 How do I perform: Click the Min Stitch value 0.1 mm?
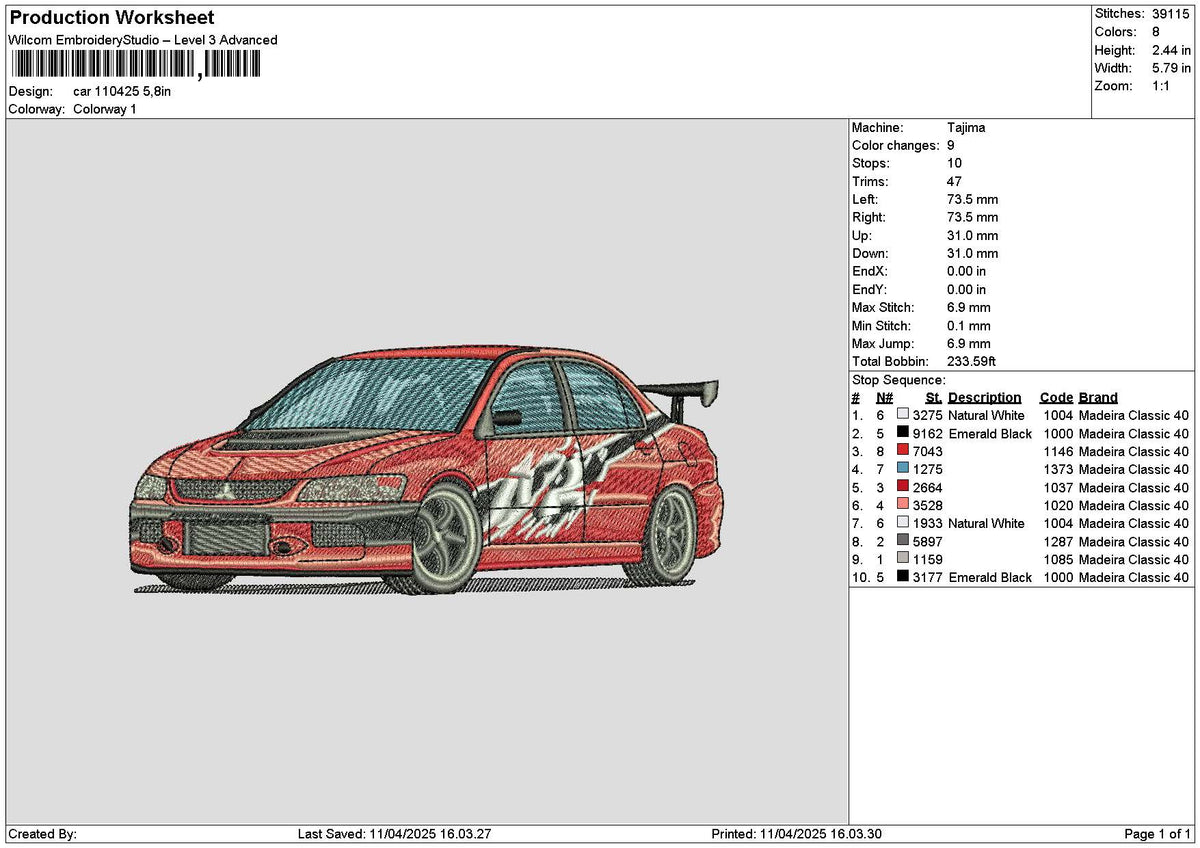(969, 326)
